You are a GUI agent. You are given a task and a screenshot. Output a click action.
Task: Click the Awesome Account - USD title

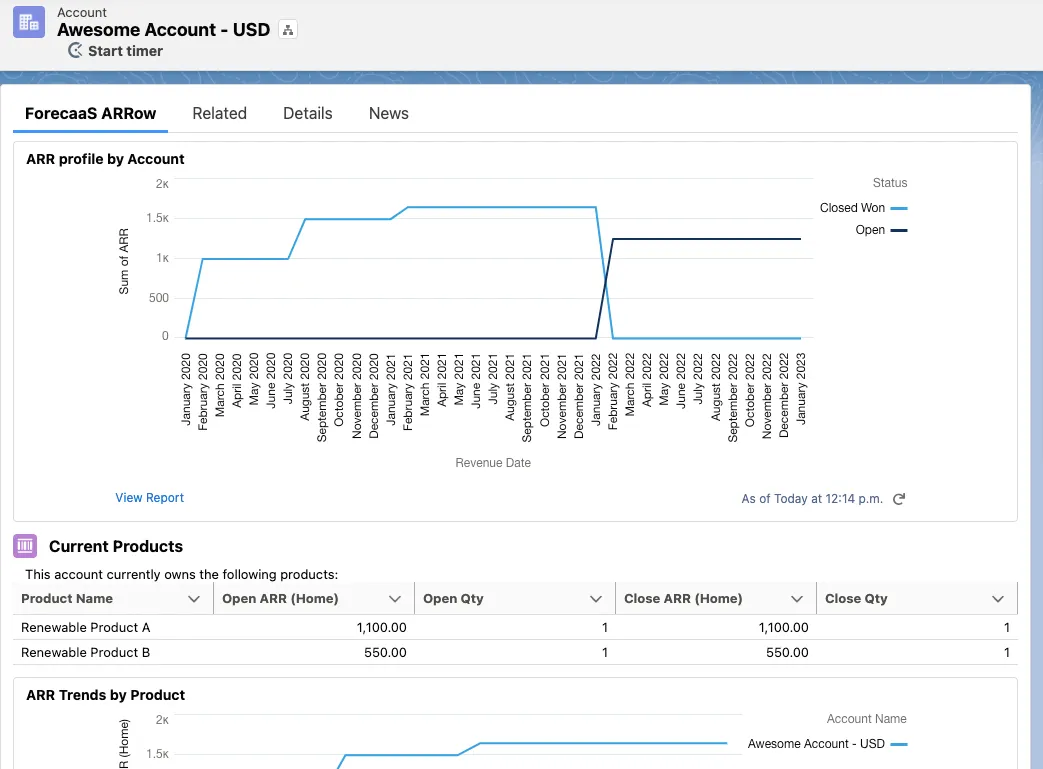(x=164, y=30)
